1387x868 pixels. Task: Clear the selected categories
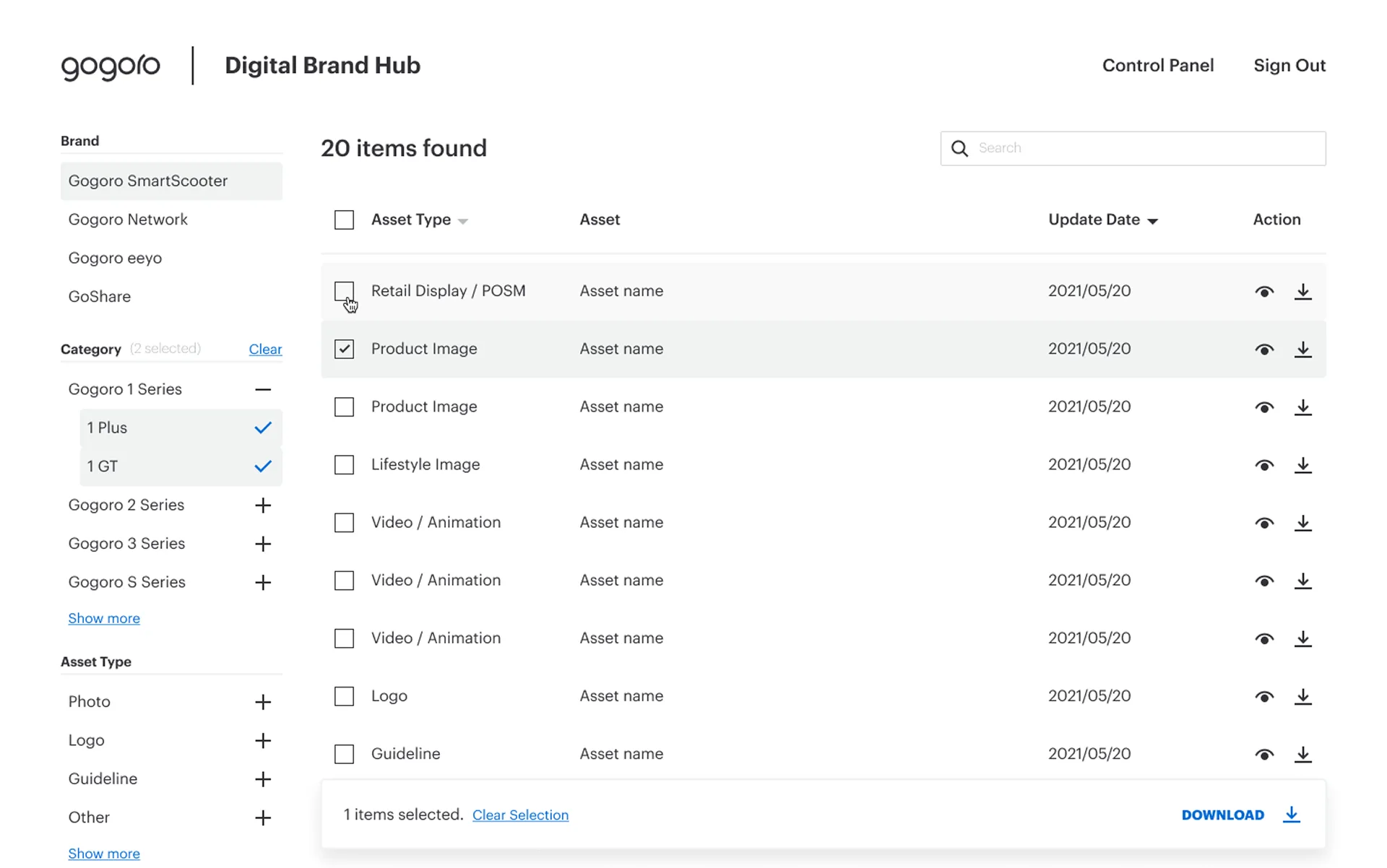pyautogui.click(x=265, y=350)
